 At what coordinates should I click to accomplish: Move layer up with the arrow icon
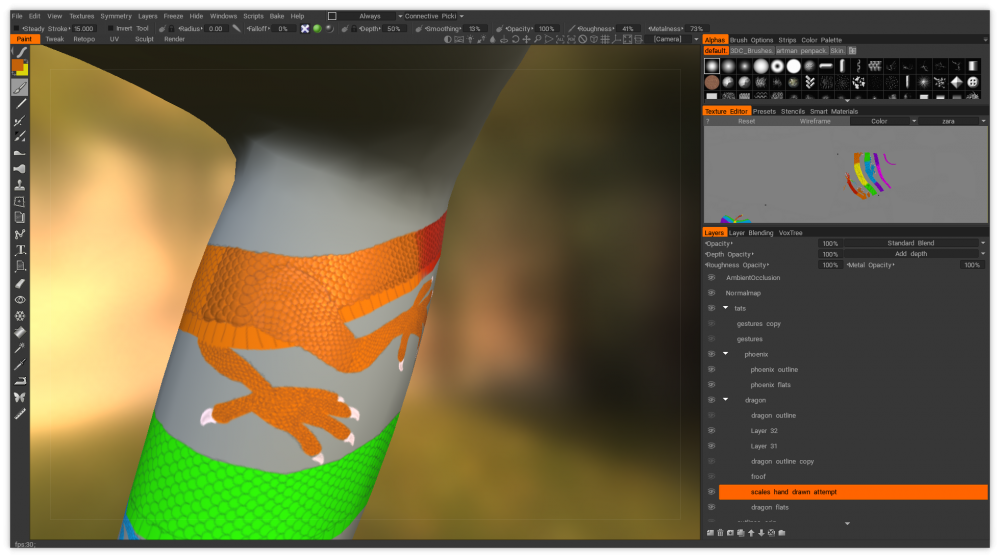click(751, 533)
